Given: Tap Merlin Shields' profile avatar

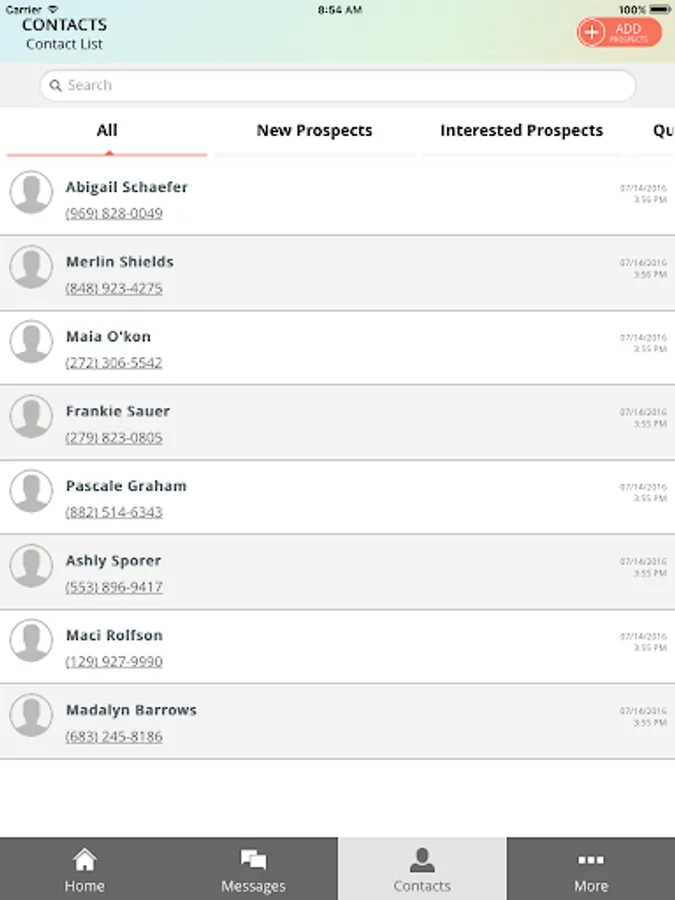Looking at the screenshot, I should 31,267.
